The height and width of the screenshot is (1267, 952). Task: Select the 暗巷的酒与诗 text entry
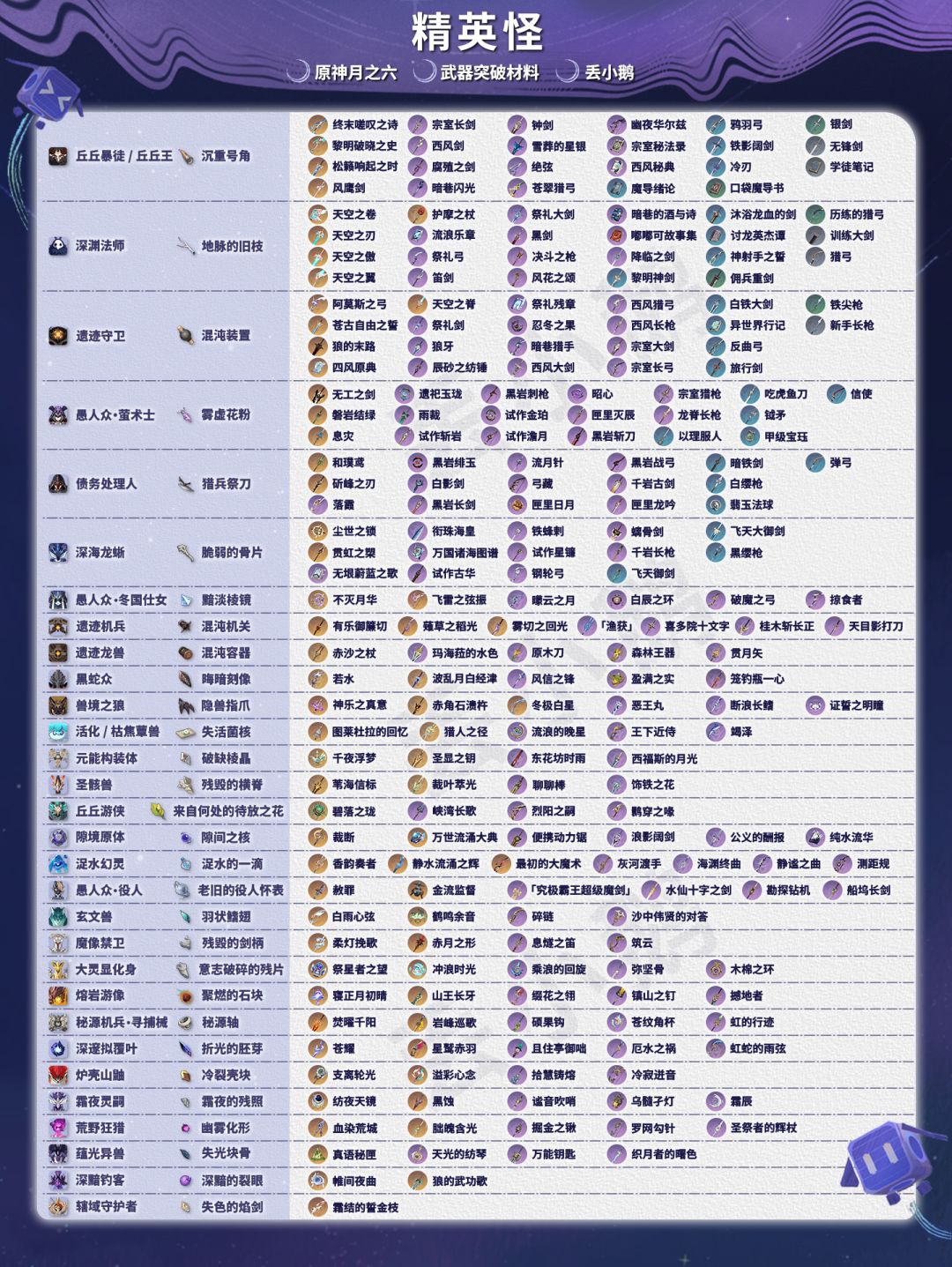pyautogui.click(x=664, y=214)
